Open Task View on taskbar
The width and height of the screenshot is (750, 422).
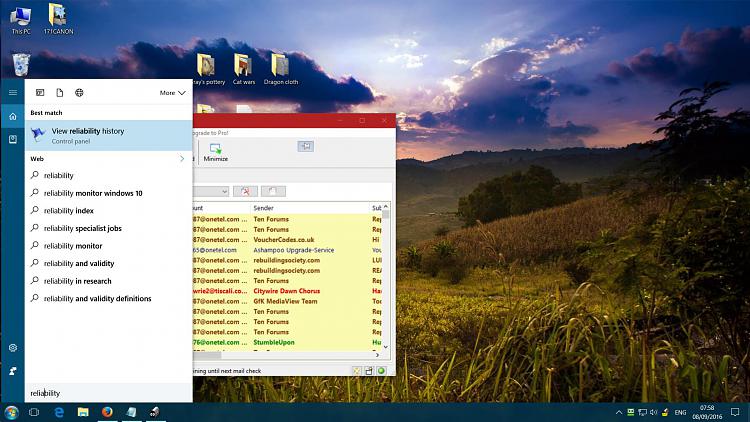pyautogui.click(x=34, y=412)
